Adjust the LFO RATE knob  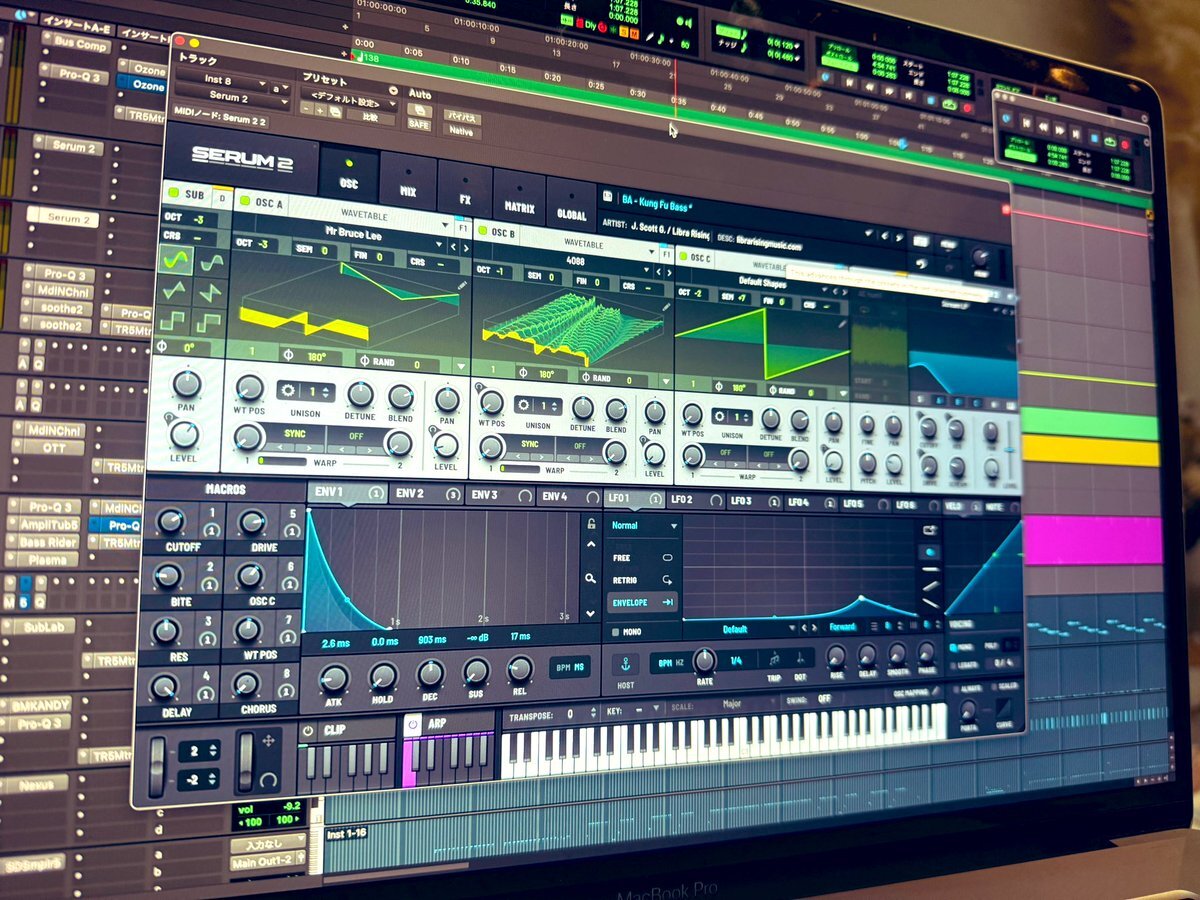705,659
